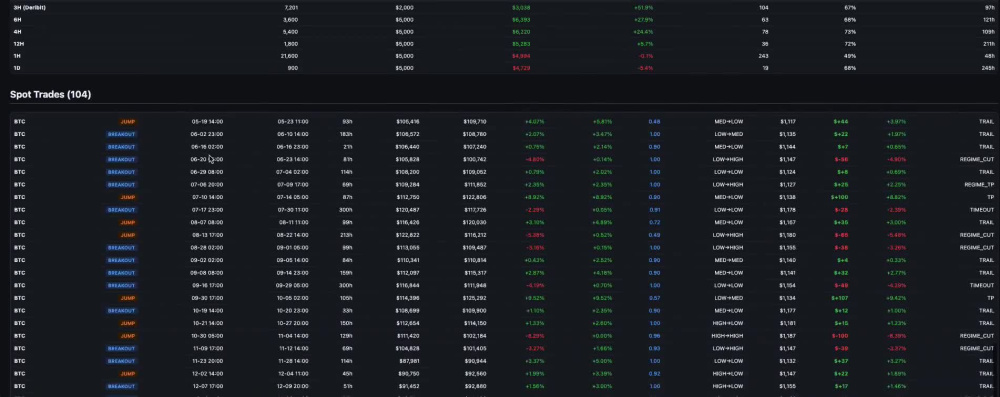Image resolution: width=1000 pixels, height=397 pixels.
Task: Select the 1D timeframe row label
Action: [17, 68]
